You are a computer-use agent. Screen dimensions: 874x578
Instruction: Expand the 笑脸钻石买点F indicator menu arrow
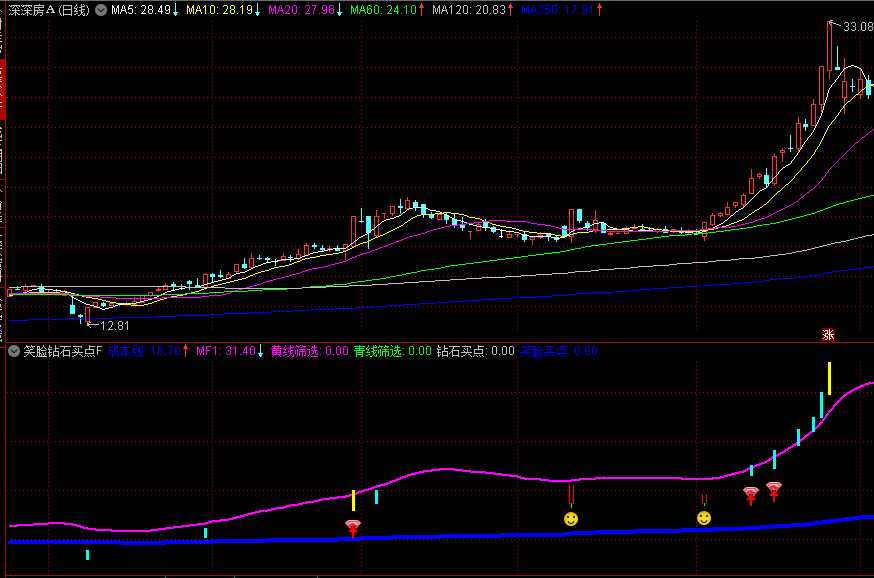click(x=14, y=351)
